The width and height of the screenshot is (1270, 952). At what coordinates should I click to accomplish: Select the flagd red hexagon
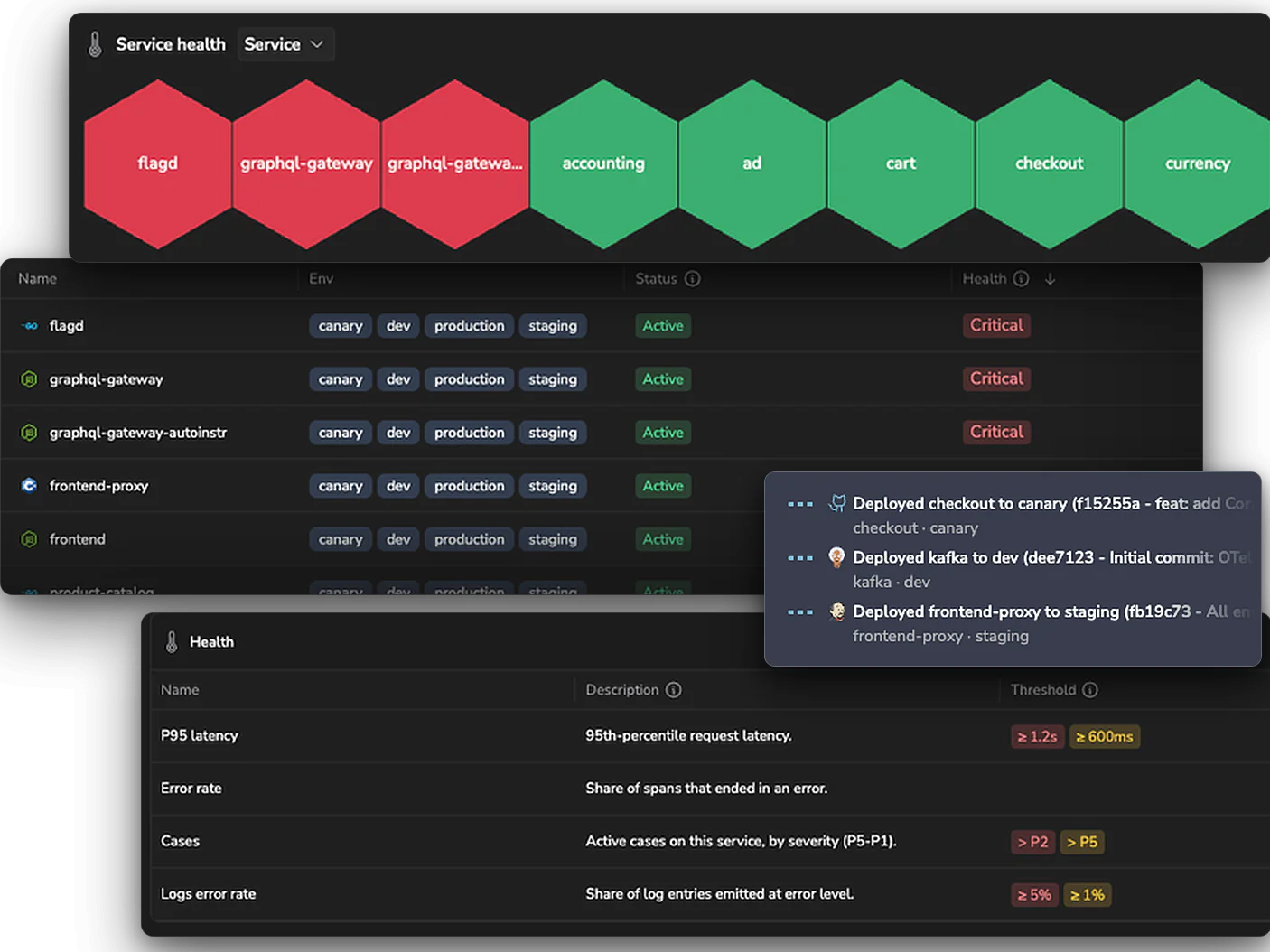point(157,163)
